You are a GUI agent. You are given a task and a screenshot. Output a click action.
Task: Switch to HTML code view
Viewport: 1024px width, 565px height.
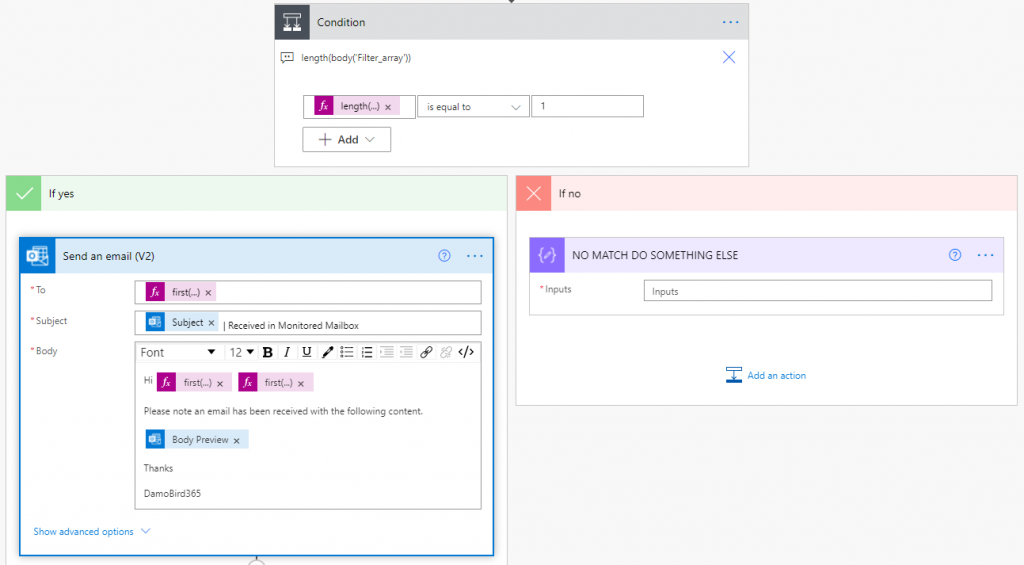click(x=466, y=352)
